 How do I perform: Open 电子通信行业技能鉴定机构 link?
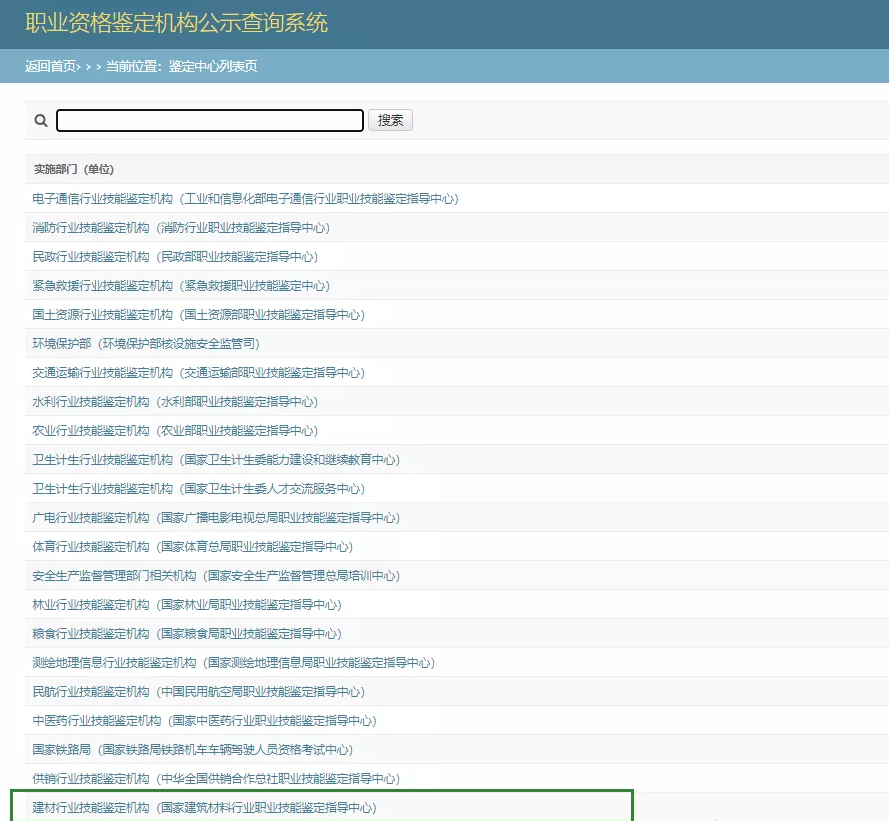[x=245, y=198]
